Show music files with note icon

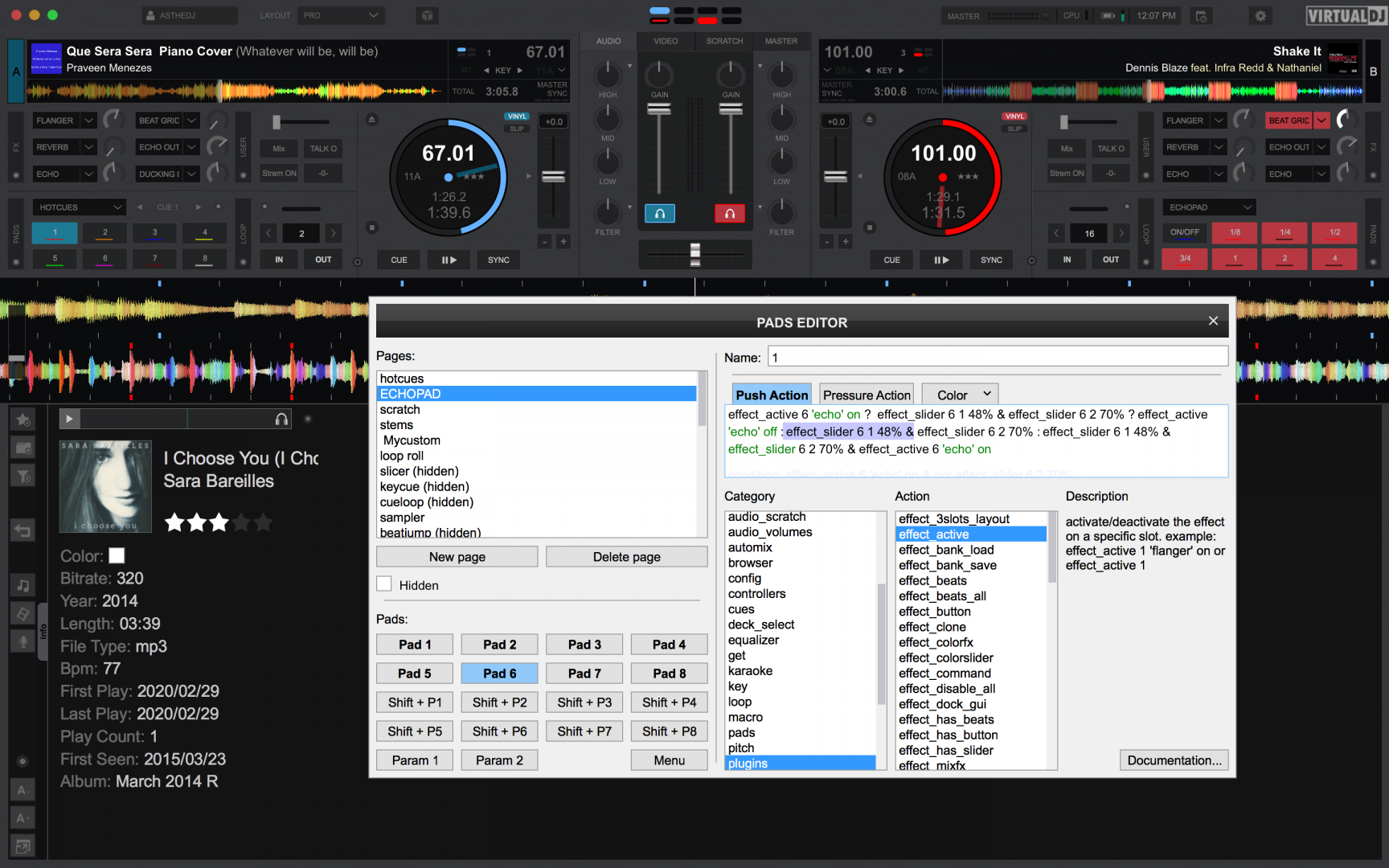pos(23,585)
